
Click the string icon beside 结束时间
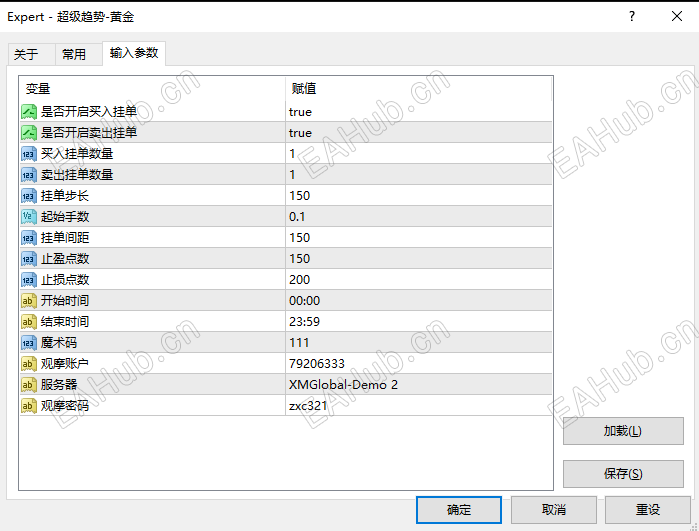pyautogui.click(x=29, y=321)
